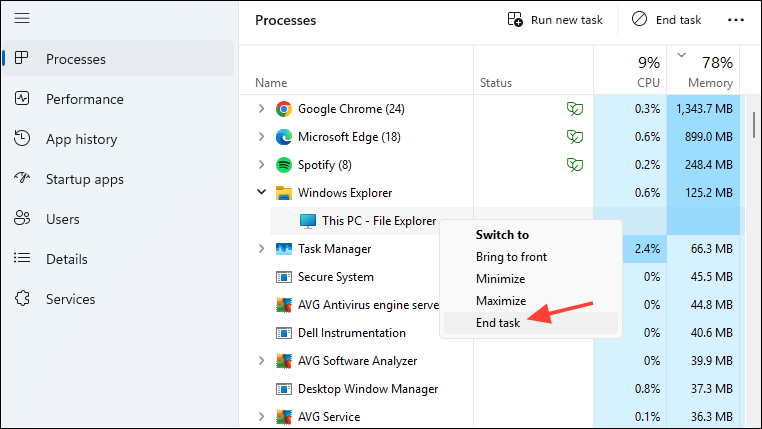Viewport: 762px width, 429px height.
Task: Select Bring to front menu entry
Action: (511, 257)
